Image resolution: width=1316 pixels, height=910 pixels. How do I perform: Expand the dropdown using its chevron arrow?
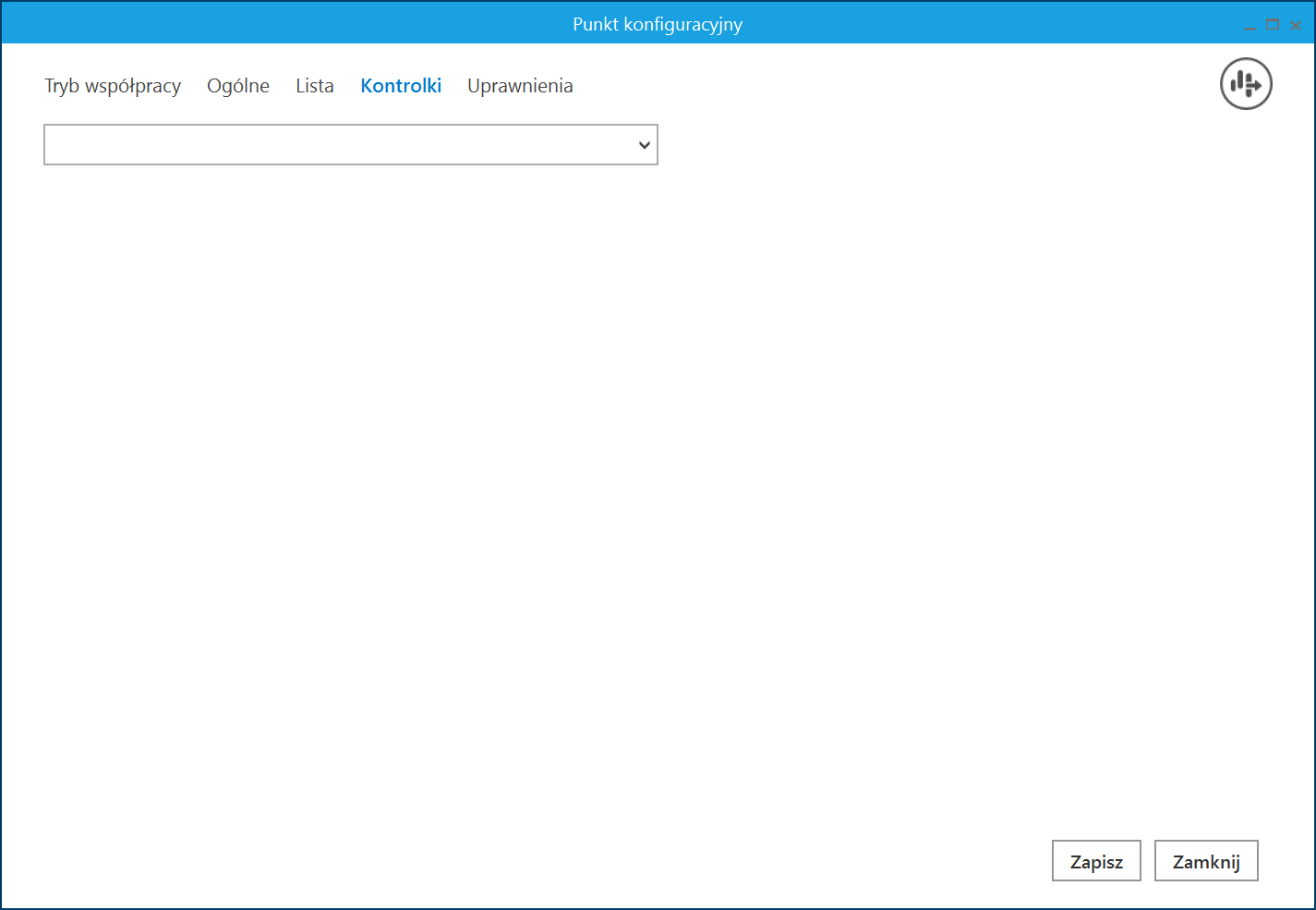point(645,145)
